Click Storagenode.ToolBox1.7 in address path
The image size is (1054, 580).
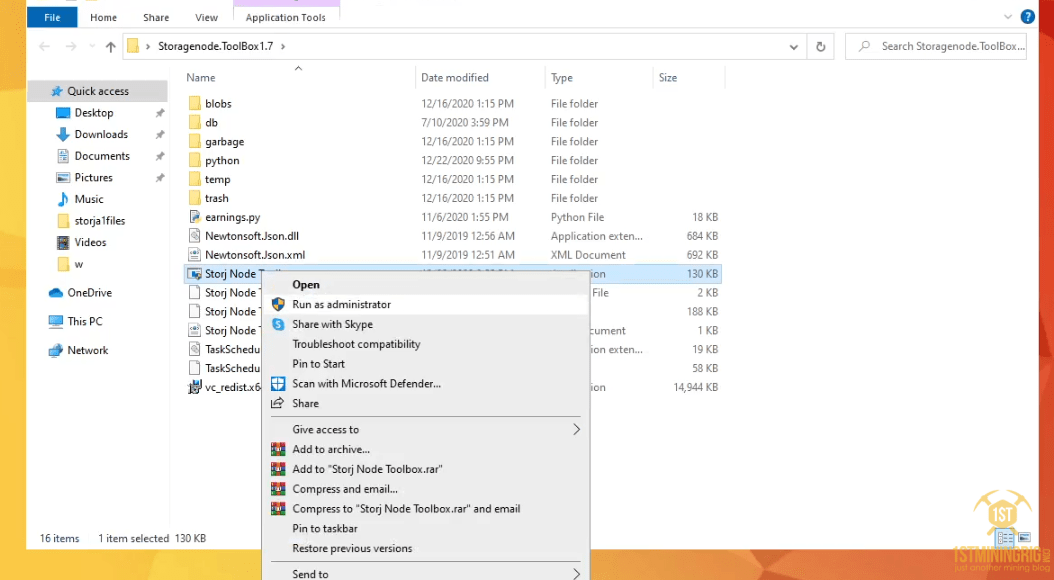(216, 46)
